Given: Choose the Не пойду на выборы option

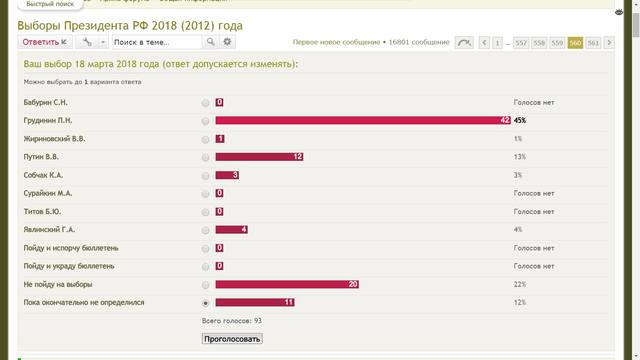Looking at the screenshot, I should point(205,285).
